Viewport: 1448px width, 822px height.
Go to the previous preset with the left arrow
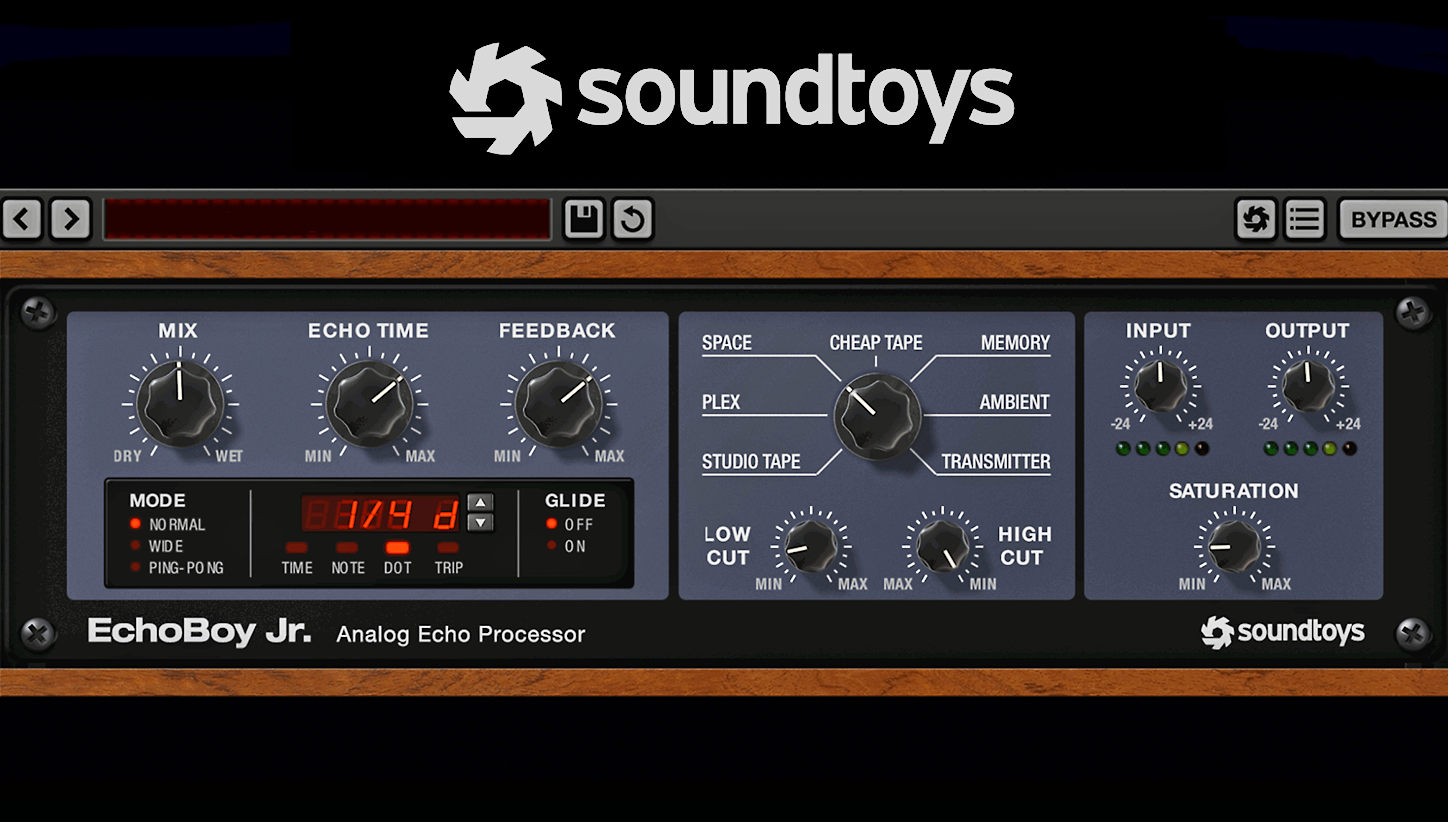point(22,219)
